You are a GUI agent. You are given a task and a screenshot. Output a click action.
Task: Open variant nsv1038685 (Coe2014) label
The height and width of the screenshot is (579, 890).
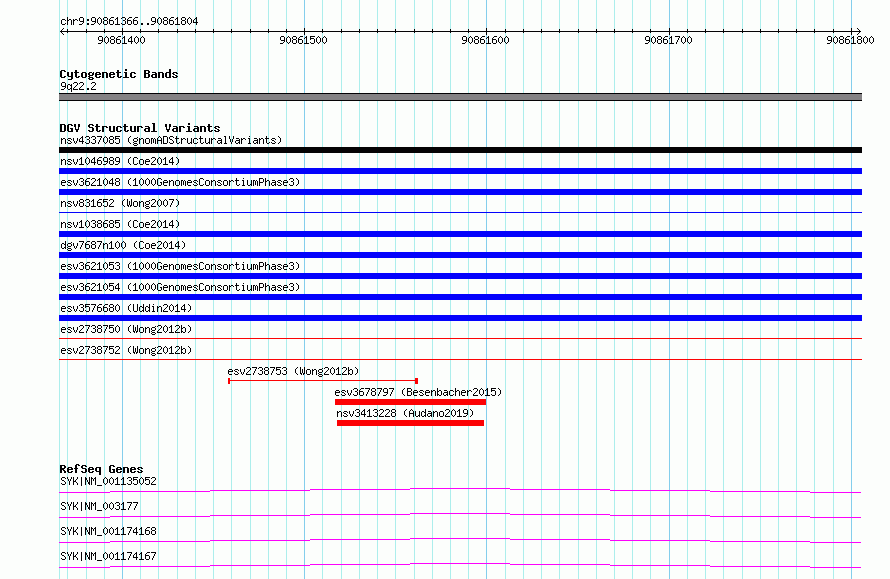coord(120,224)
